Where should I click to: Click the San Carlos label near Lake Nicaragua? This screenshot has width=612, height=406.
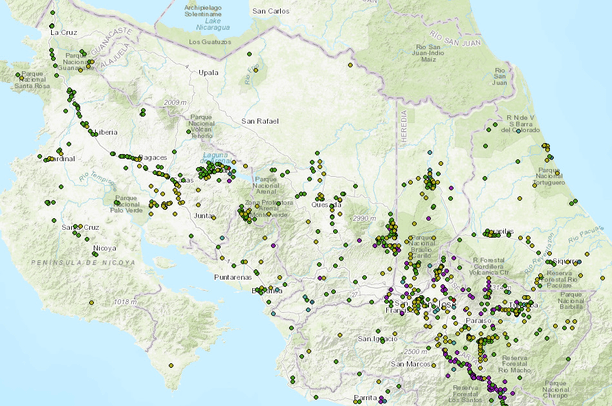pyautogui.click(x=272, y=11)
